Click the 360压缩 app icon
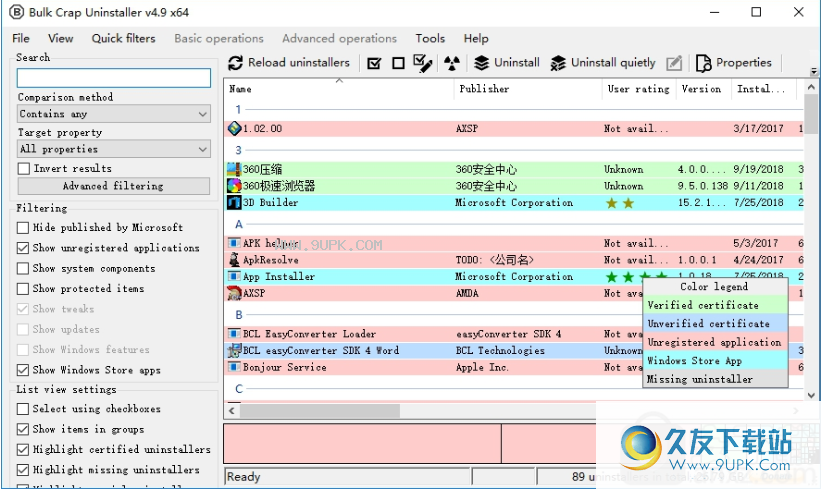 pos(234,169)
